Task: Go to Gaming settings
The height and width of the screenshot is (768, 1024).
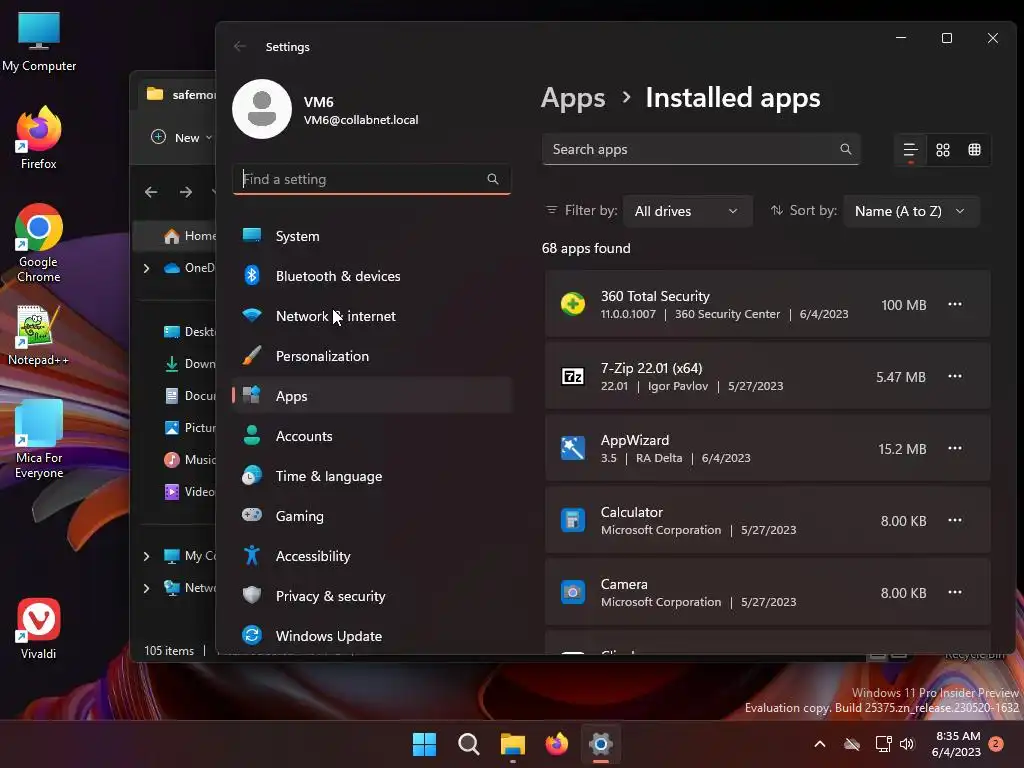Action: pos(372,516)
